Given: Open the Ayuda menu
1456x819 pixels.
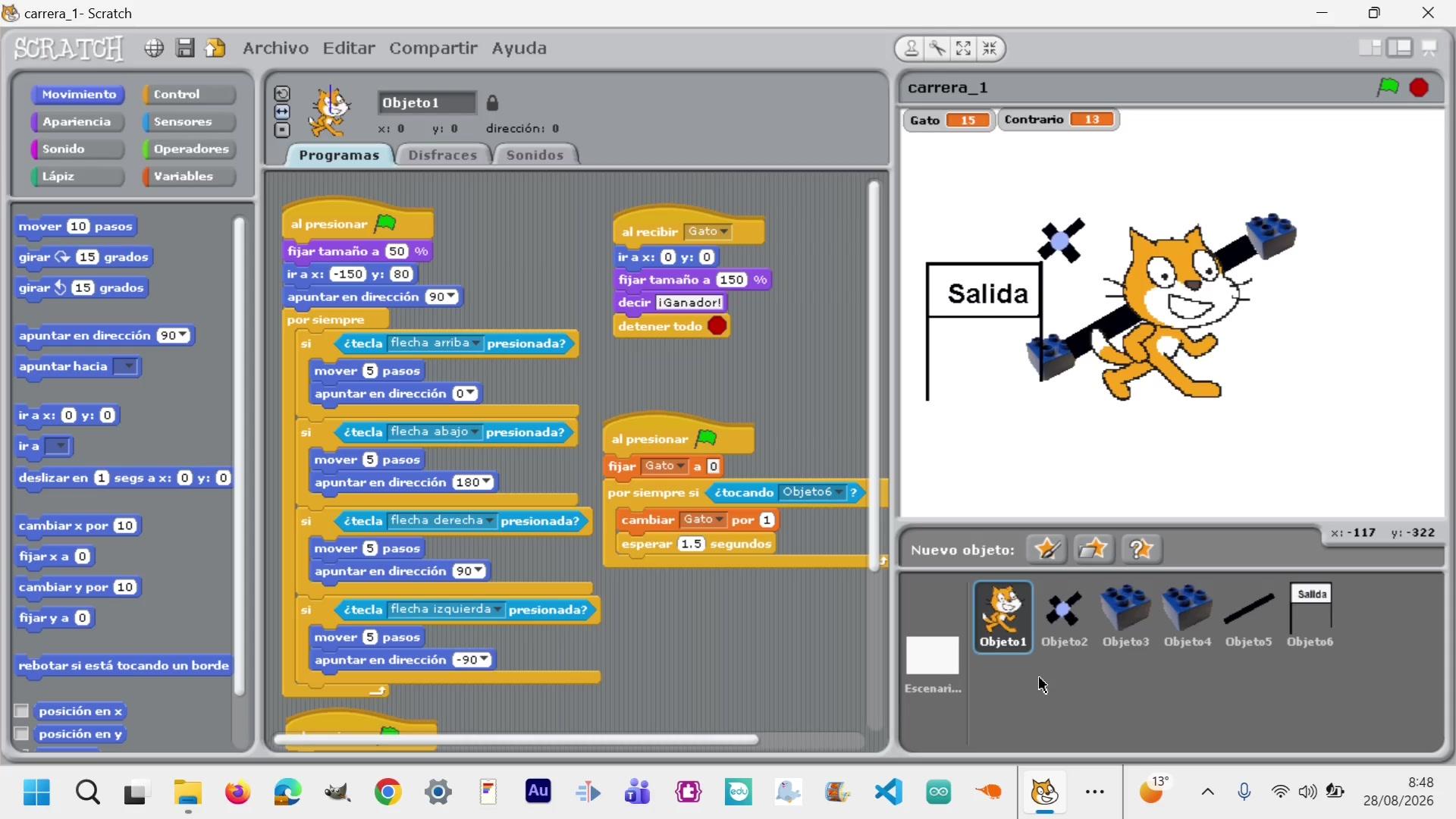Looking at the screenshot, I should click(x=519, y=48).
